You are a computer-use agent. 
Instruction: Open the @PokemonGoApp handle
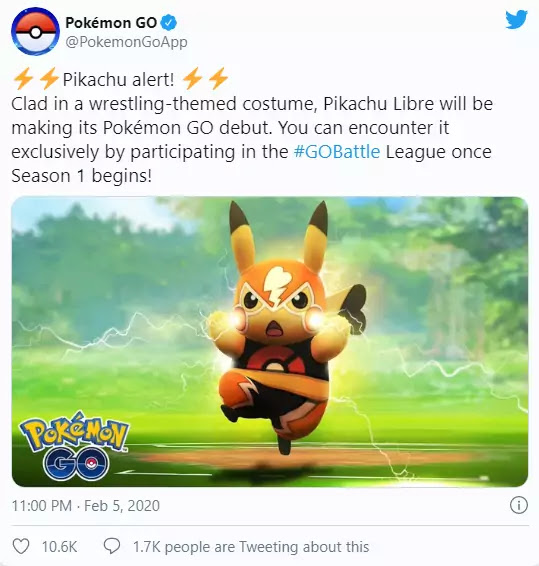pyautogui.click(x=126, y=42)
